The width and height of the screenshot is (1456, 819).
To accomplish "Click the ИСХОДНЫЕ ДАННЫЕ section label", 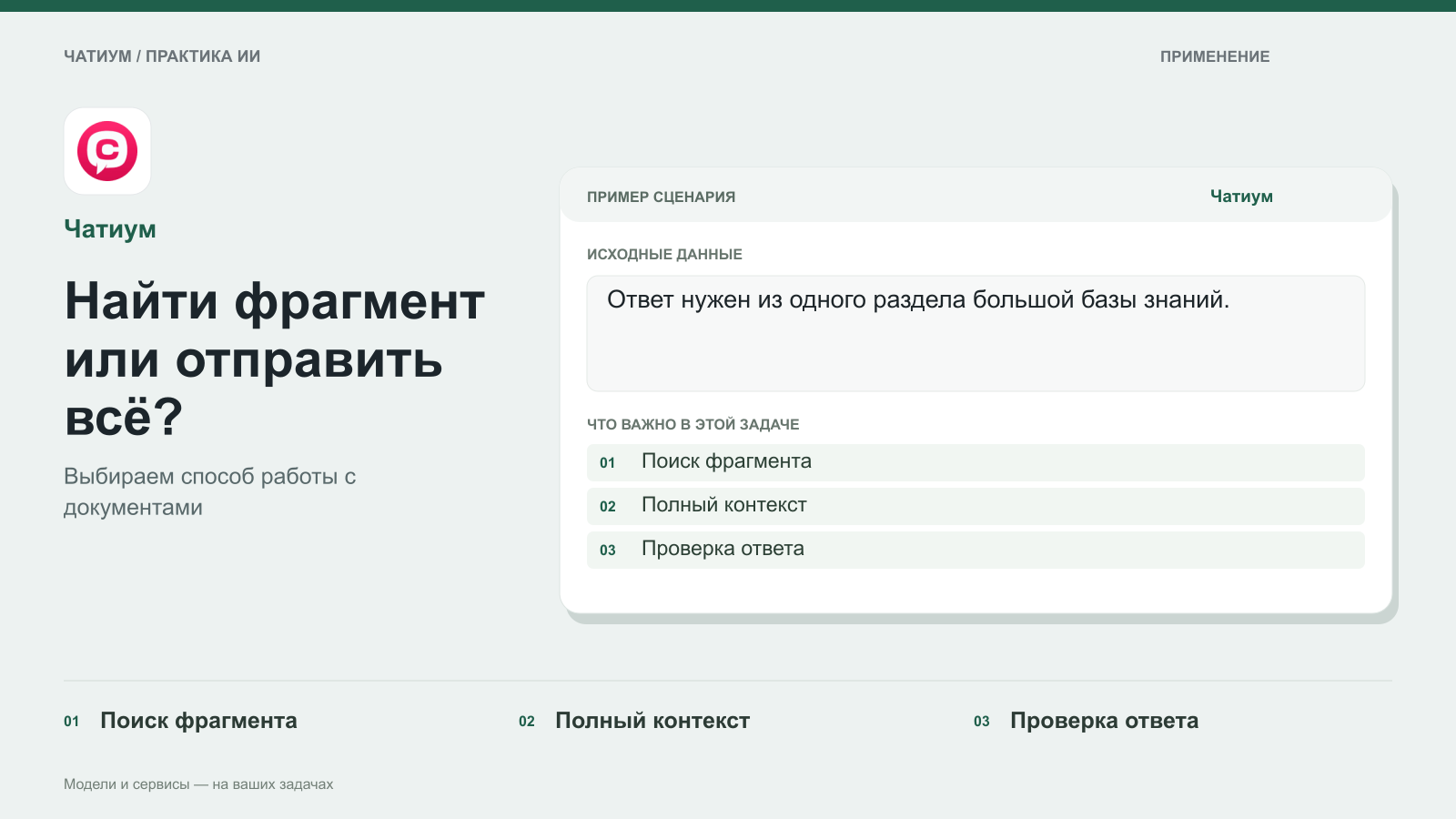I will tap(664, 255).
